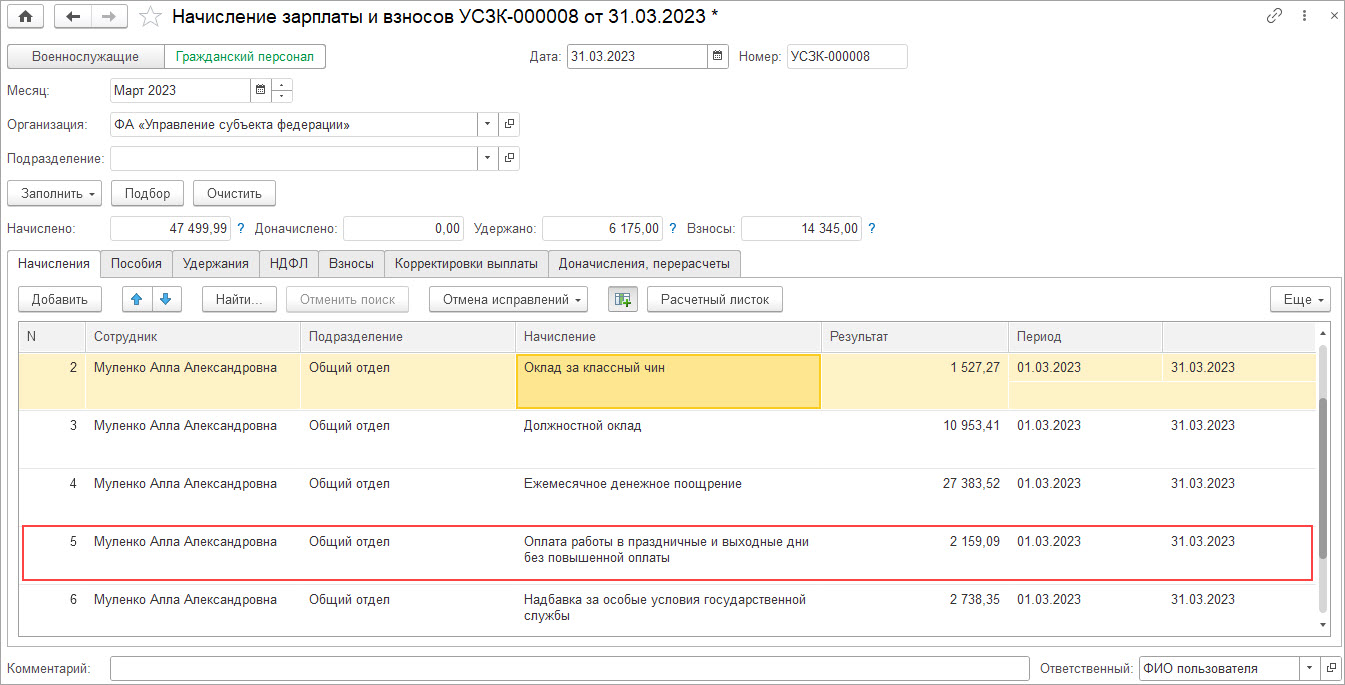Open the Доначисления, перерасчеты tab
1345x685 pixels.
click(644, 264)
